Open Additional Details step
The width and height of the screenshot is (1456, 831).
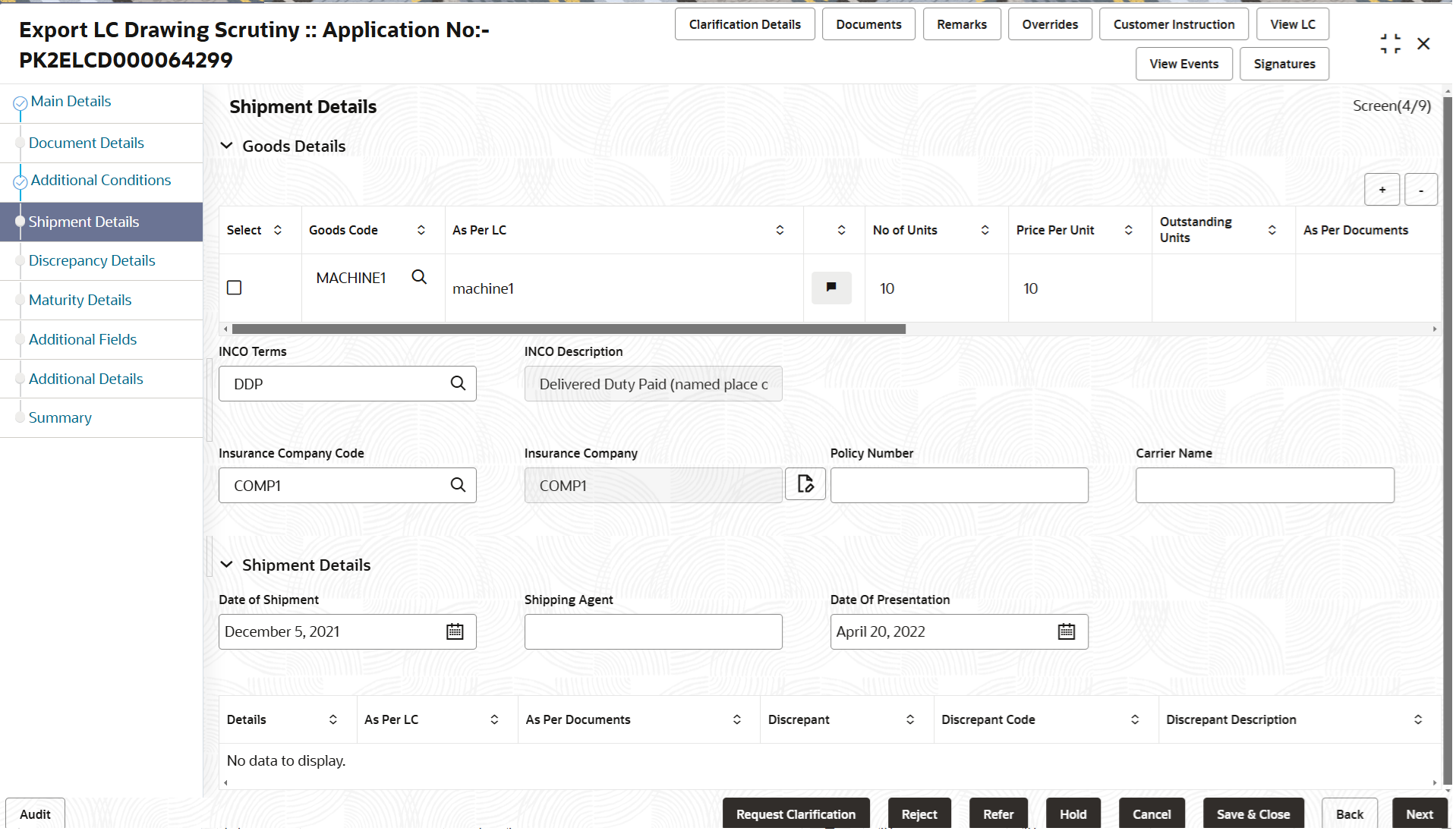(x=86, y=379)
